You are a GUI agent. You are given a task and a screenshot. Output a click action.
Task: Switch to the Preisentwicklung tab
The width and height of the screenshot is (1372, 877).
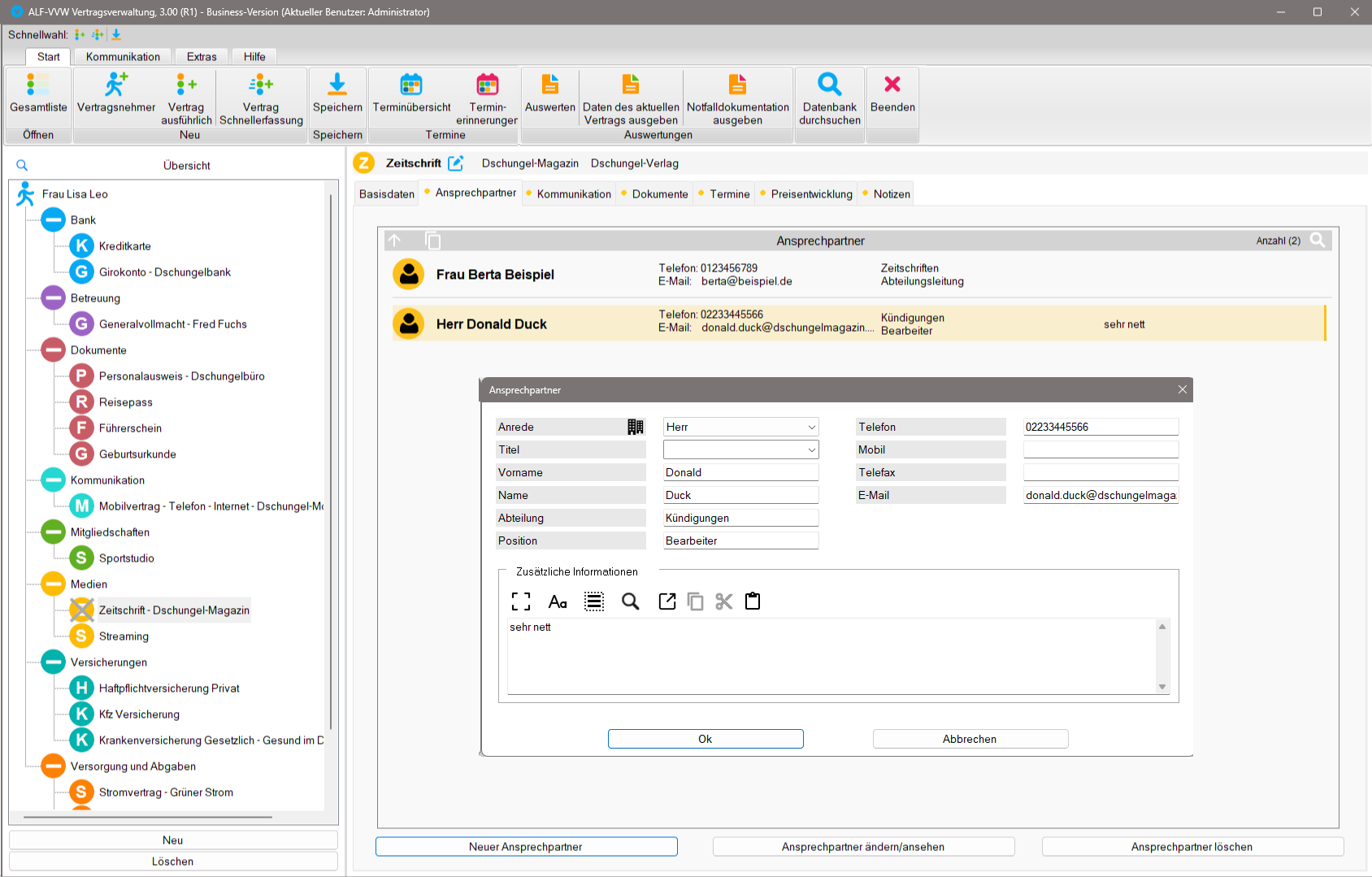[811, 194]
